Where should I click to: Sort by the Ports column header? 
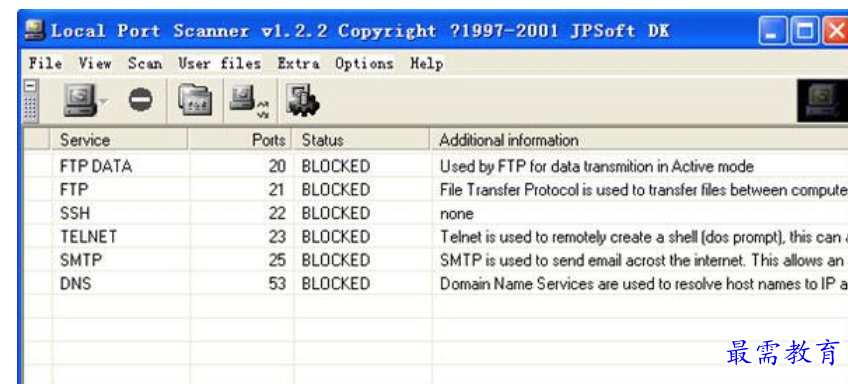coord(241,140)
